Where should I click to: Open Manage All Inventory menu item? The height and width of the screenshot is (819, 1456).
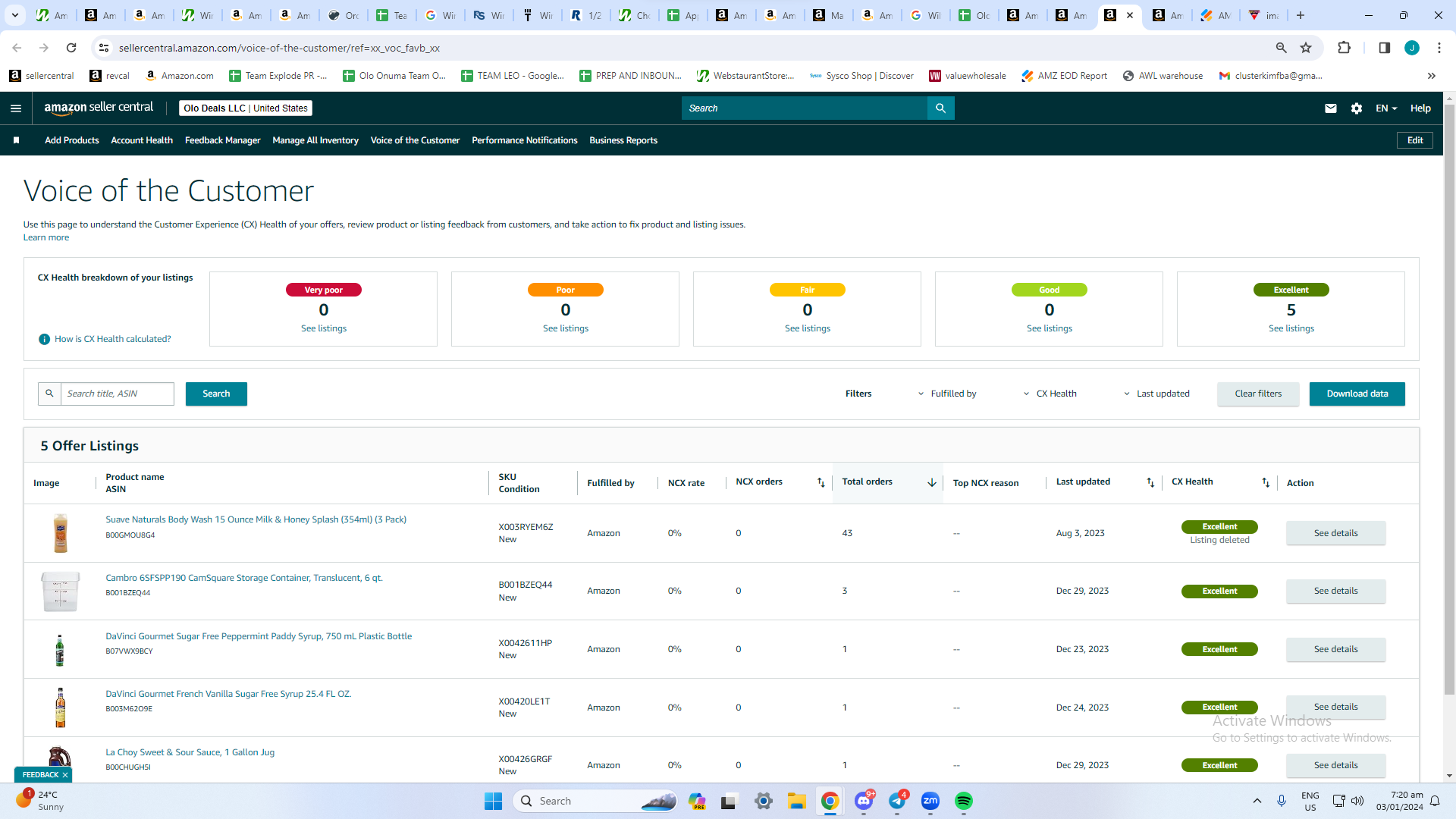click(315, 140)
